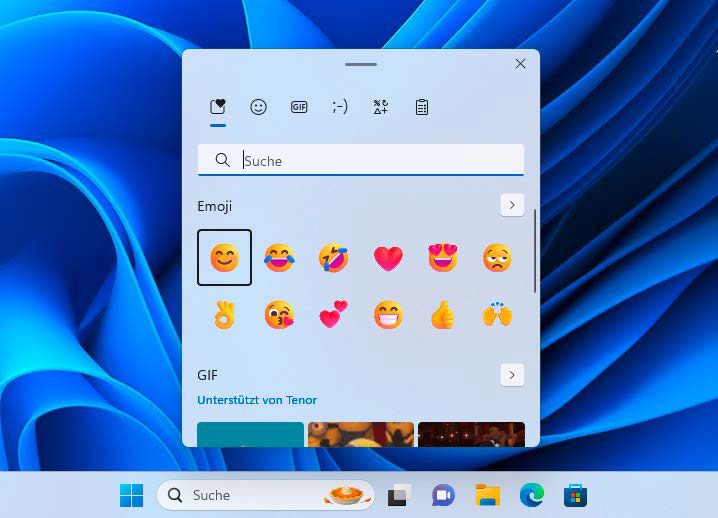Select the raising hands emoji
718x518 pixels.
[x=497, y=314]
